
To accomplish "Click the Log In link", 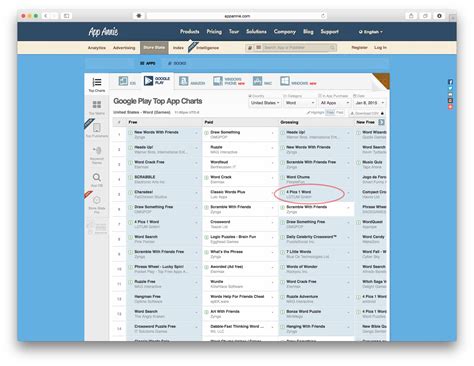I will pos(380,48).
